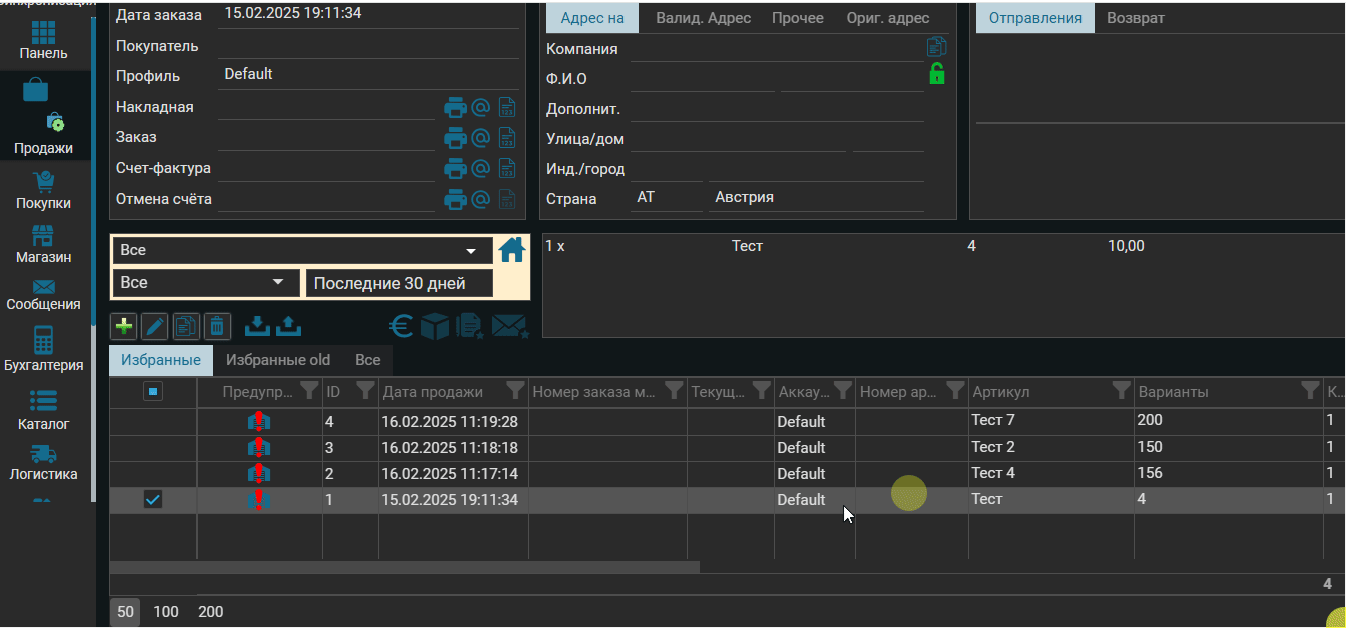This screenshot has height=628, width=1346.
Task: Switch to the 'Избранные old' tab
Action: (278, 360)
